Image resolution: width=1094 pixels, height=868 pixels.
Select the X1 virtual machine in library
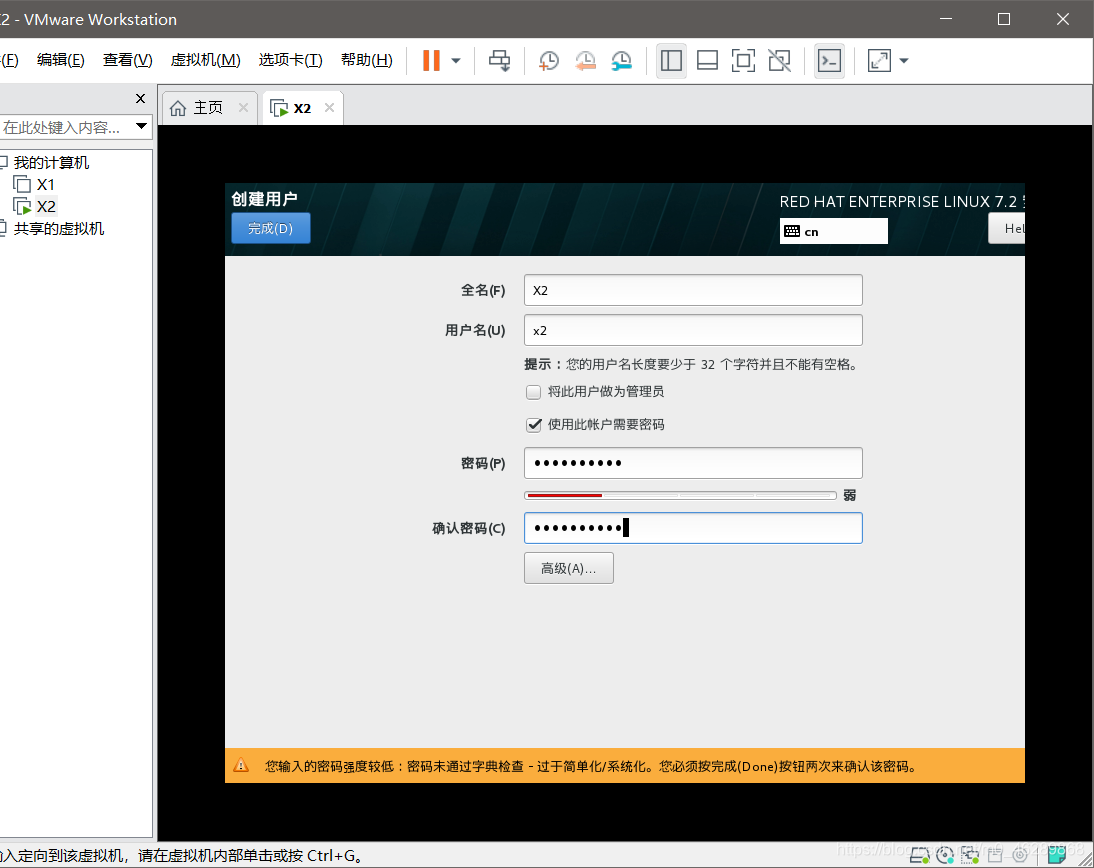(x=45, y=184)
